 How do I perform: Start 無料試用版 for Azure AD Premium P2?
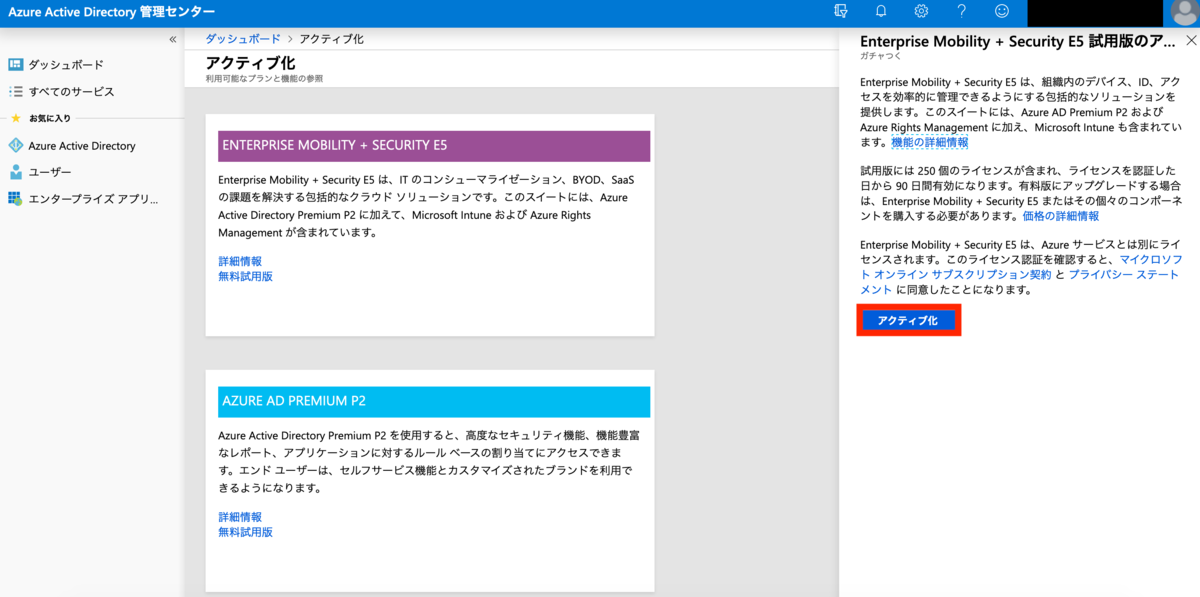point(245,532)
